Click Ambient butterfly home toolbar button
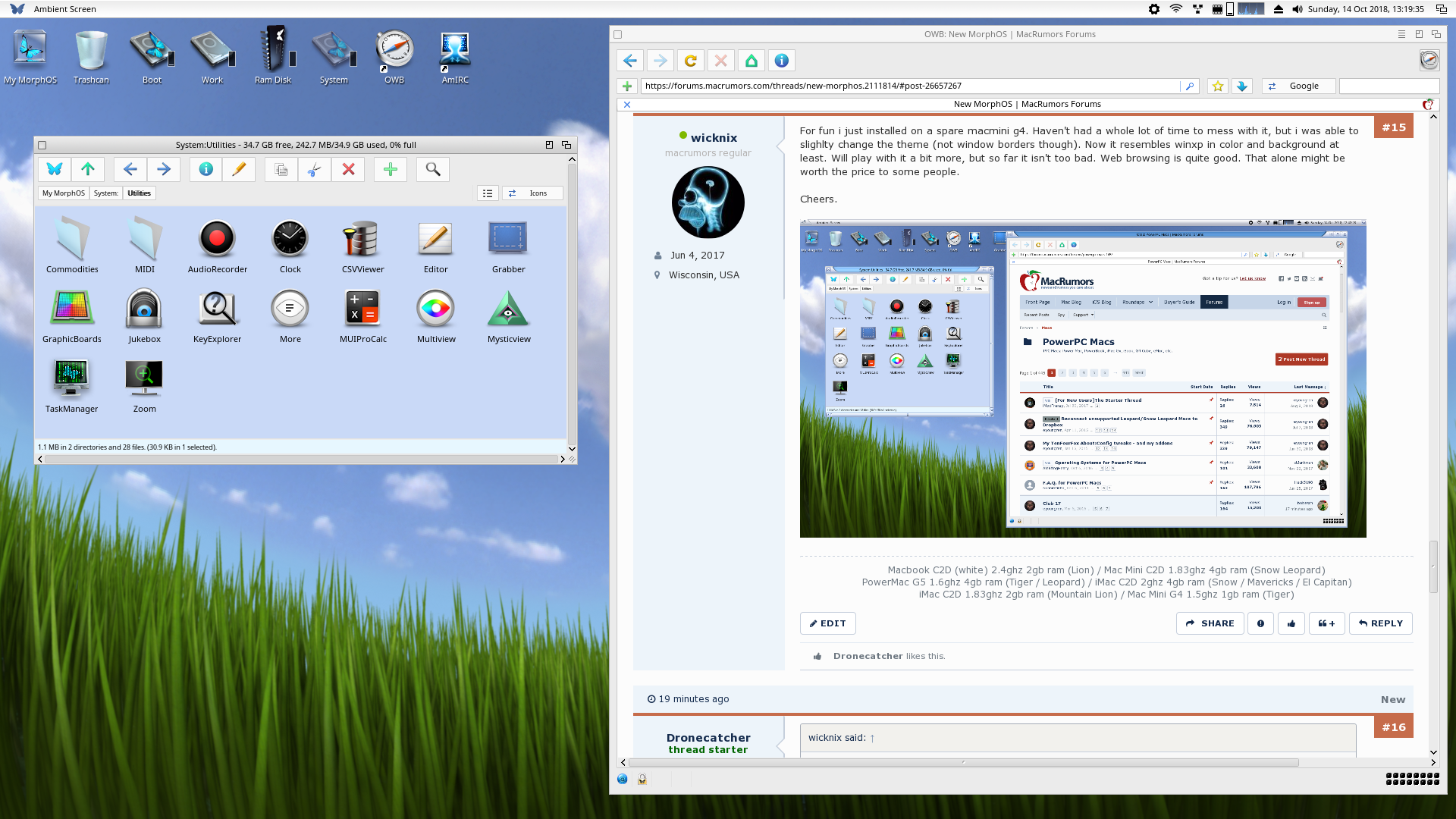The height and width of the screenshot is (819, 1456). click(x=55, y=169)
